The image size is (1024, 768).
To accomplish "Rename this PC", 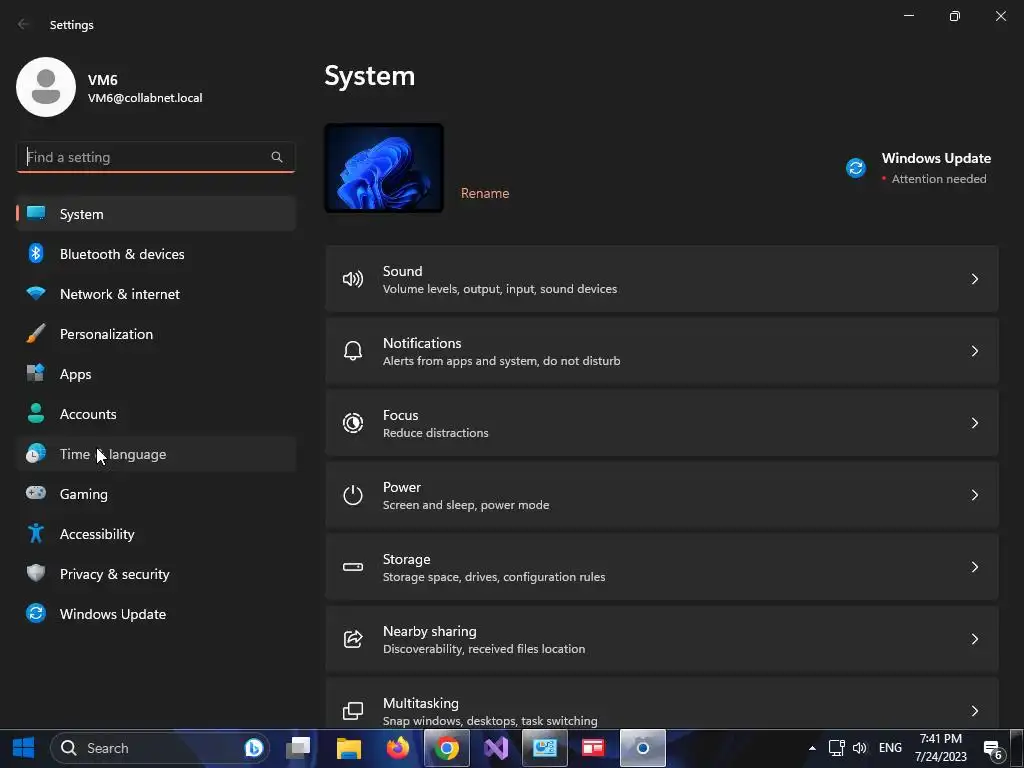I will click(x=485, y=193).
